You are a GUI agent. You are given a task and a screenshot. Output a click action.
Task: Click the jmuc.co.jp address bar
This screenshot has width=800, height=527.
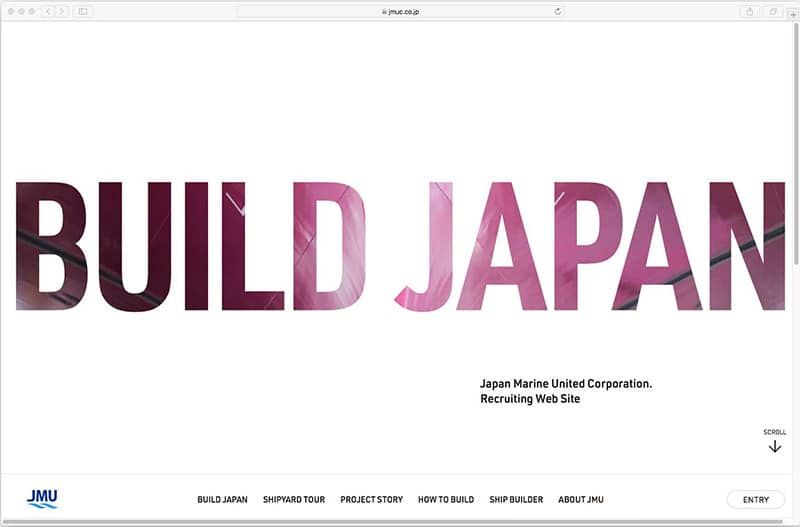pyautogui.click(x=401, y=11)
